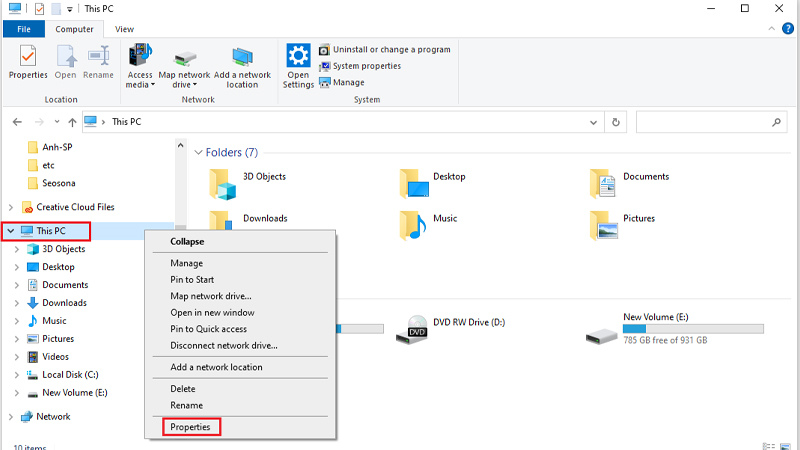Click Add a network location icon
The height and width of the screenshot is (450, 800).
tap(242, 56)
